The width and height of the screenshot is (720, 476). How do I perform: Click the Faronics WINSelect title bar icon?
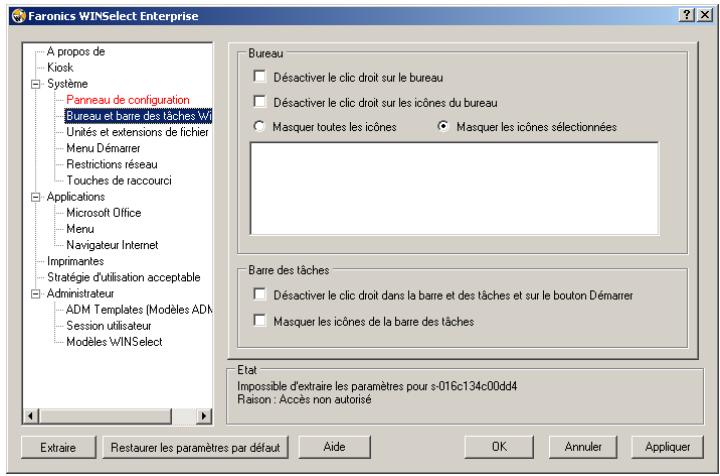(19, 16)
